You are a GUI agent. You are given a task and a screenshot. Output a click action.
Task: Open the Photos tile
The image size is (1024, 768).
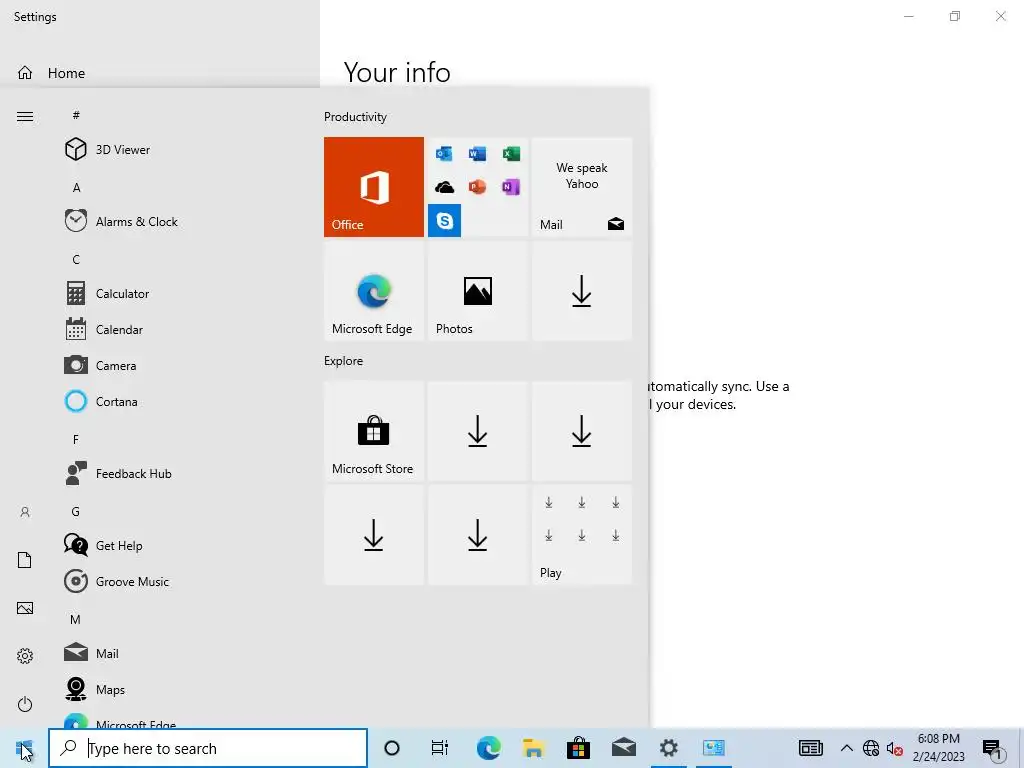[x=477, y=291]
